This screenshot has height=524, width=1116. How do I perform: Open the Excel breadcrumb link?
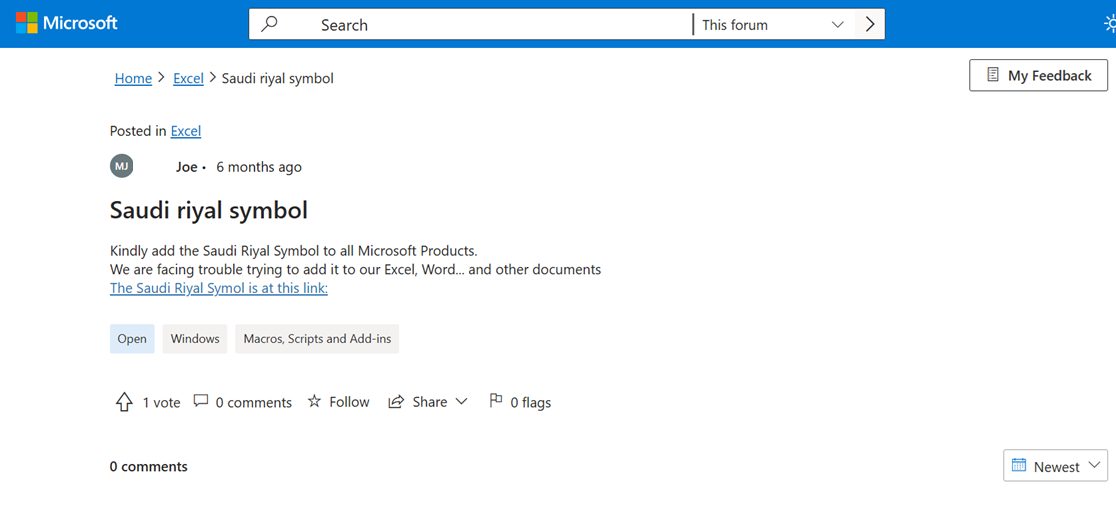pyautogui.click(x=189, y=78)
